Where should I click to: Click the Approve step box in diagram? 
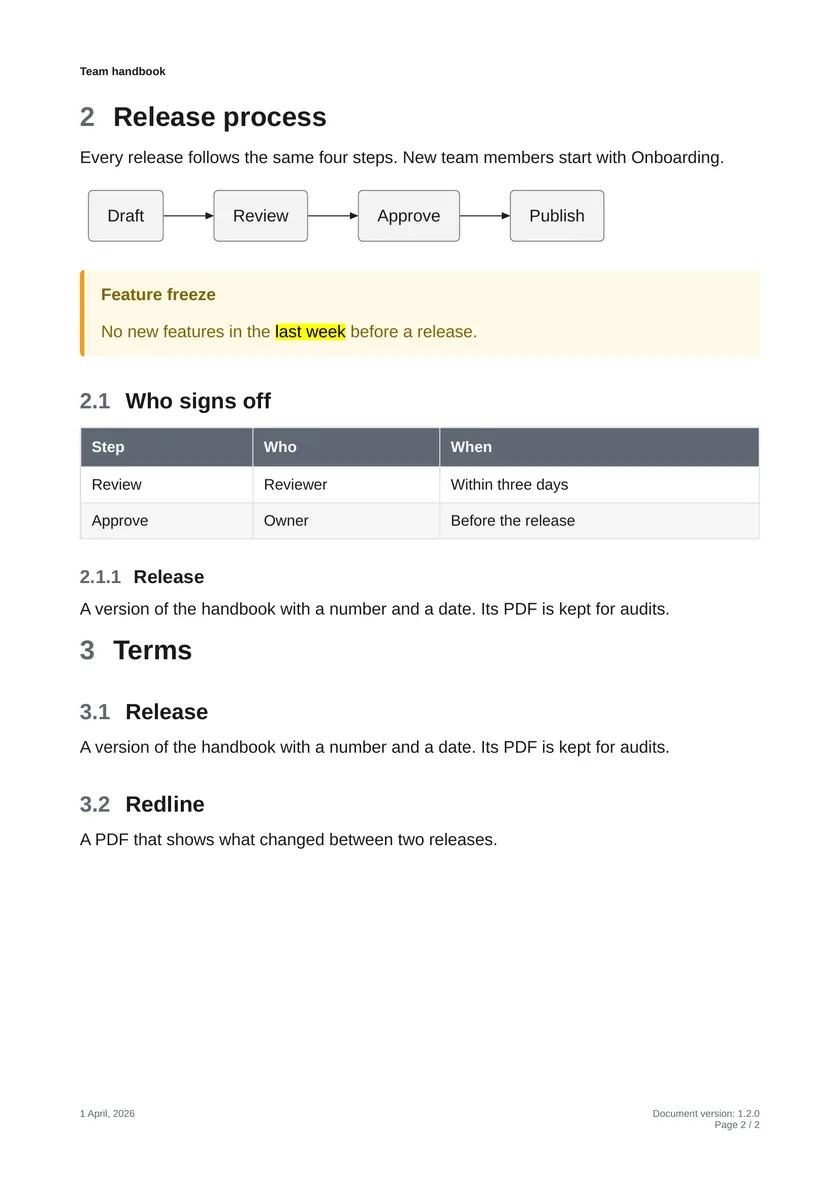pyautogui.click(x=409, y=216)
